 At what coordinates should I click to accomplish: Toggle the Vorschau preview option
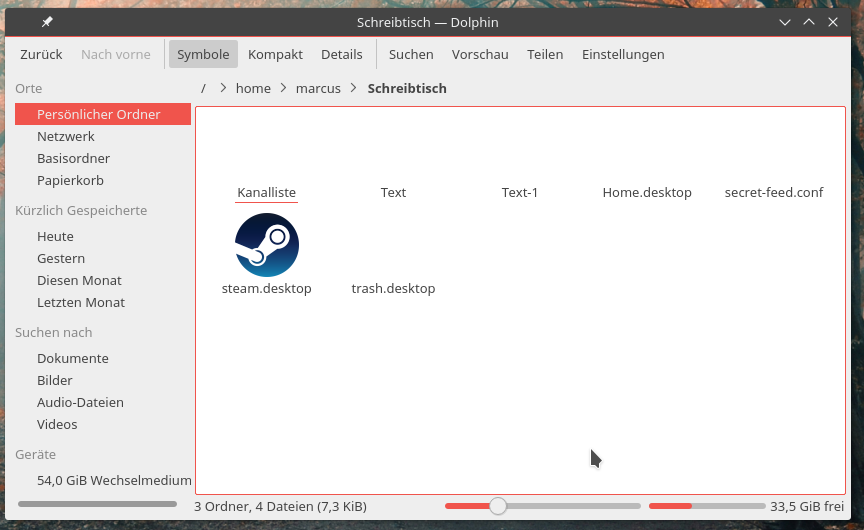480,55
